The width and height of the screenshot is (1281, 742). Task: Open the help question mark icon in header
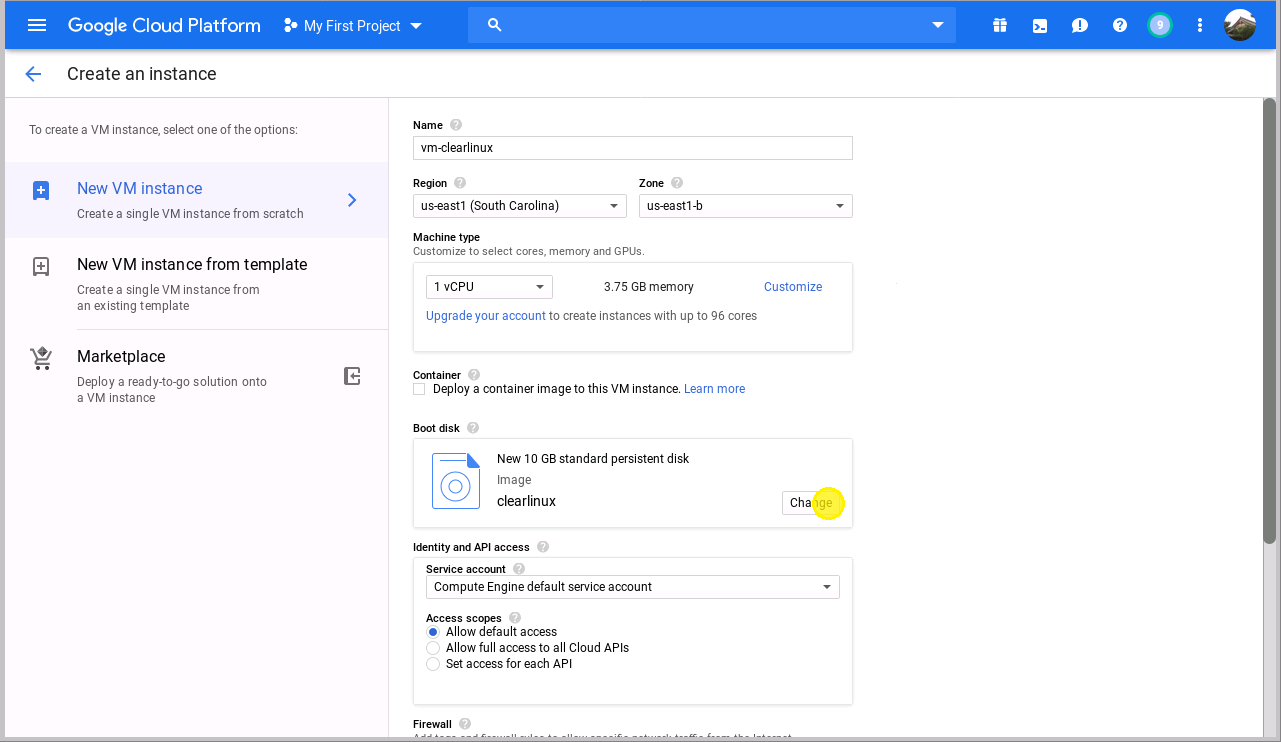pos(1120,25)
